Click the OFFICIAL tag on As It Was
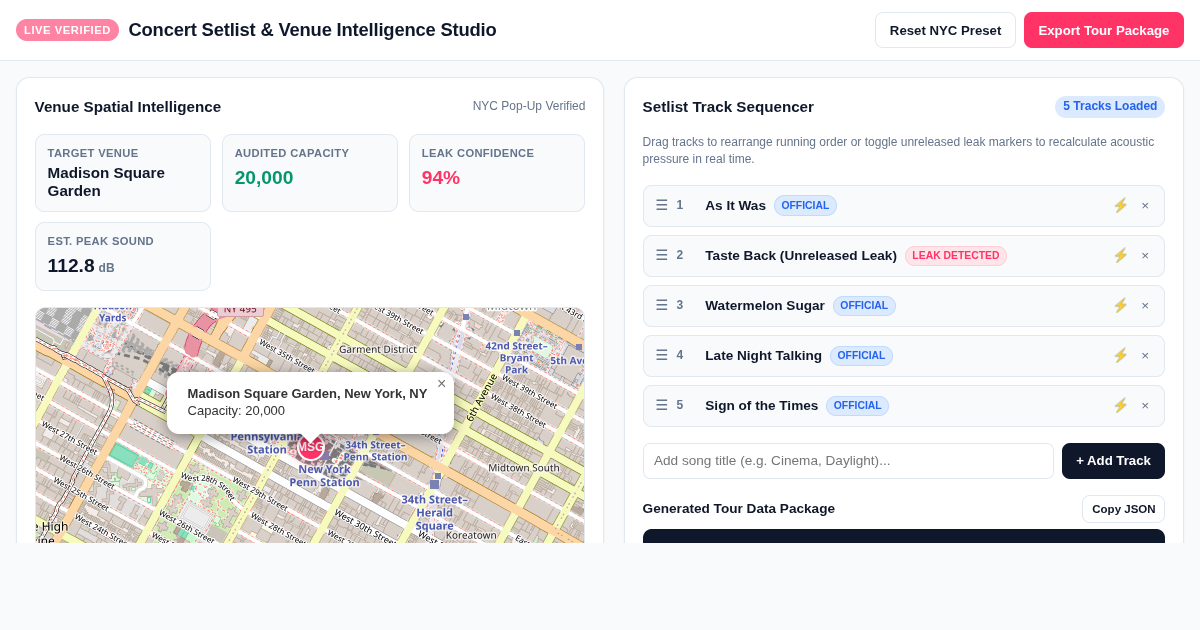 [805, 206]
